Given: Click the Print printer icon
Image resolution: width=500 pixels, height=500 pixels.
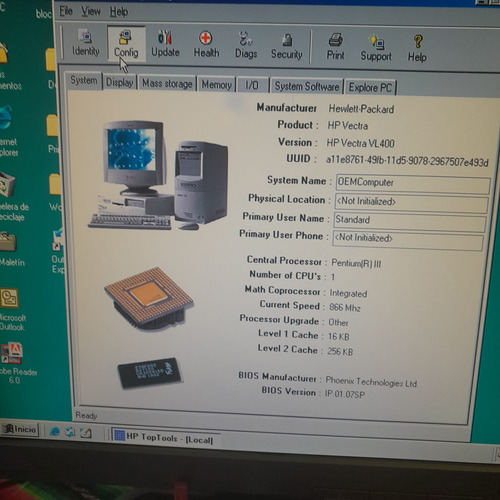Looking at the screenshot, I should tap(335, 47).
